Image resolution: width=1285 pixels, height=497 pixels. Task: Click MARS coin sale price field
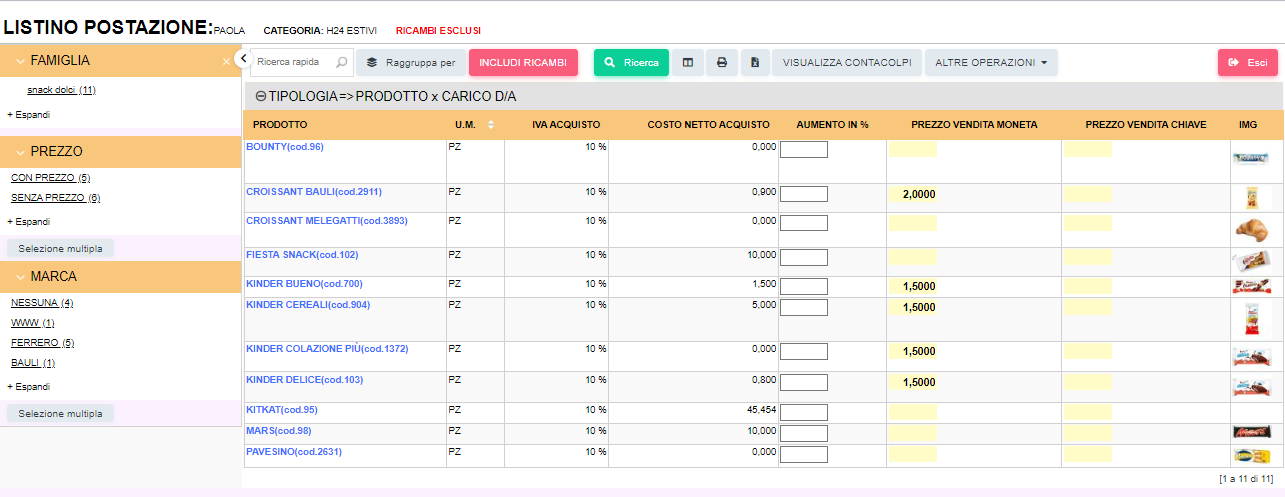point(913,433)
